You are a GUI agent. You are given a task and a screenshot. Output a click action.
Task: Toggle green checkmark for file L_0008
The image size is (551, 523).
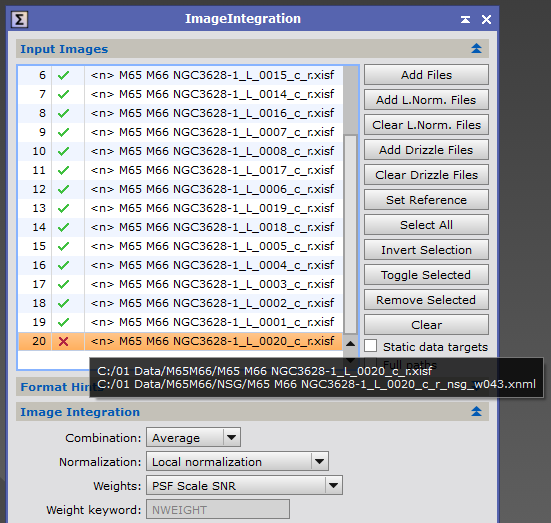pyautogui.click(x=64, y=151)
